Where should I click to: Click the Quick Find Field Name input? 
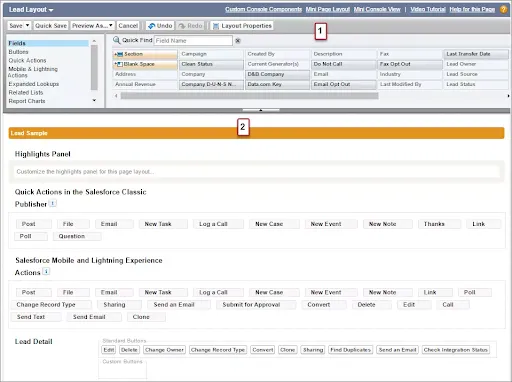point(193,41)
